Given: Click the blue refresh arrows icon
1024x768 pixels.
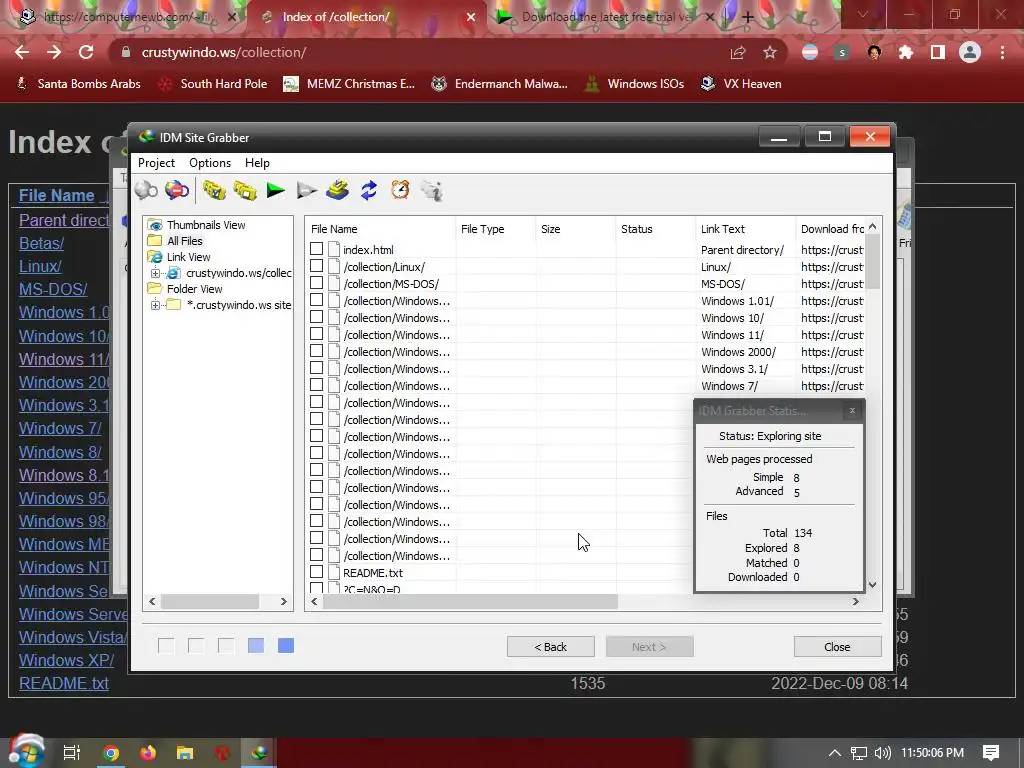Looking at the screenshot, I should tap(369, 191).
